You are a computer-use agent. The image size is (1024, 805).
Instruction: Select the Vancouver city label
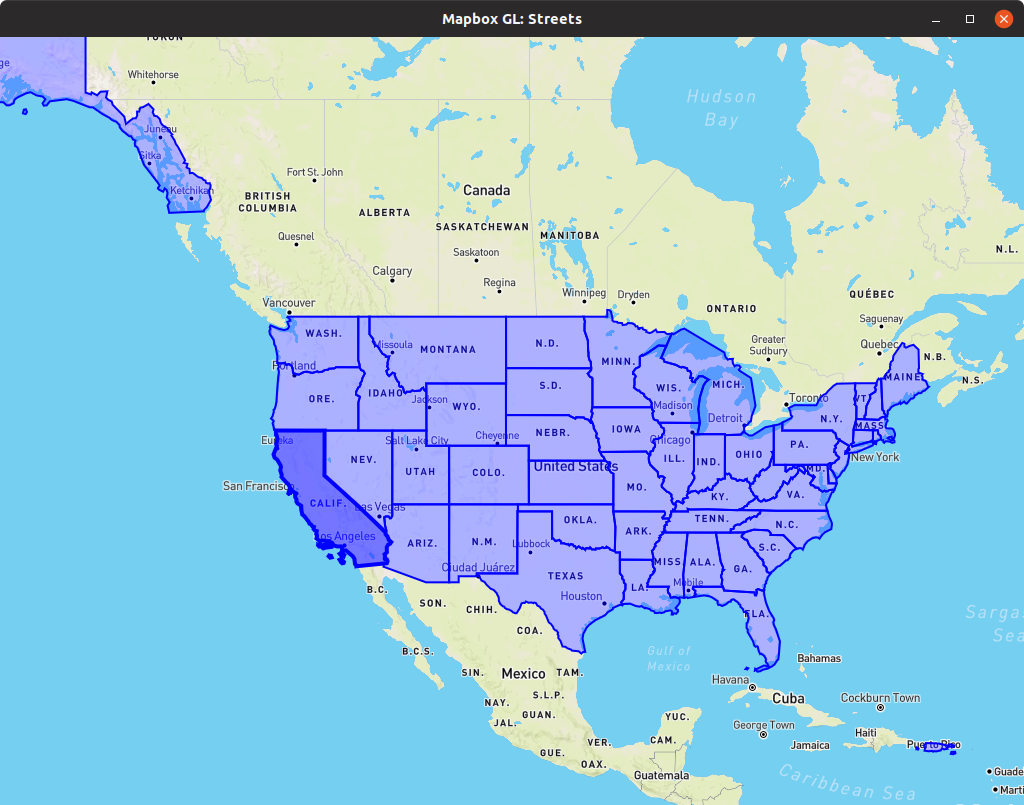(287, 302)
